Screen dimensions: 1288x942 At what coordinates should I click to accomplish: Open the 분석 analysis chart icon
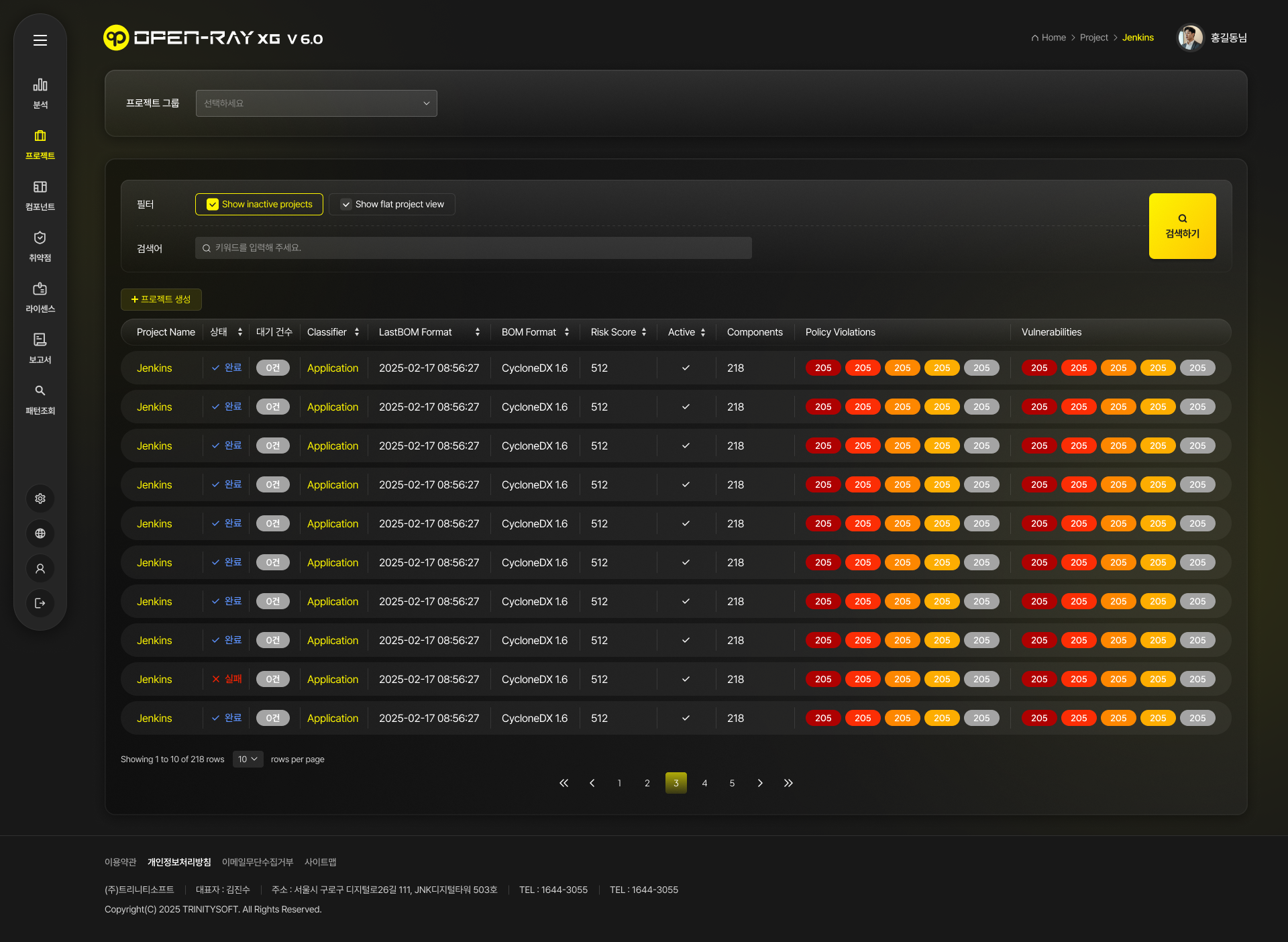pyautogui.click(x=40, y=85)
